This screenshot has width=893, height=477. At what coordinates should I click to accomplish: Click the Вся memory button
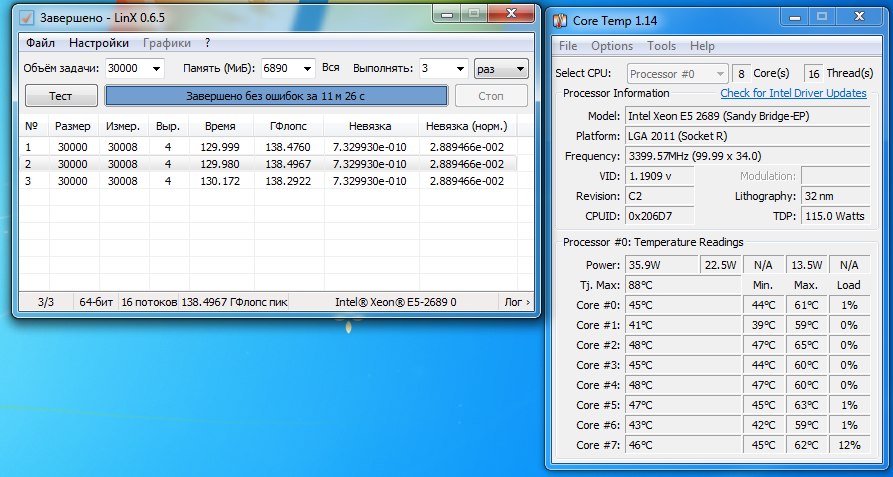coord(331,68)
